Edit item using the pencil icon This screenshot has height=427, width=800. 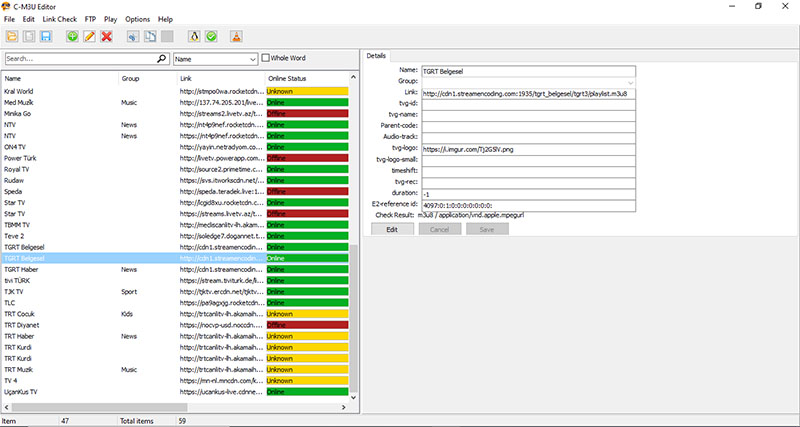point(89,36)
